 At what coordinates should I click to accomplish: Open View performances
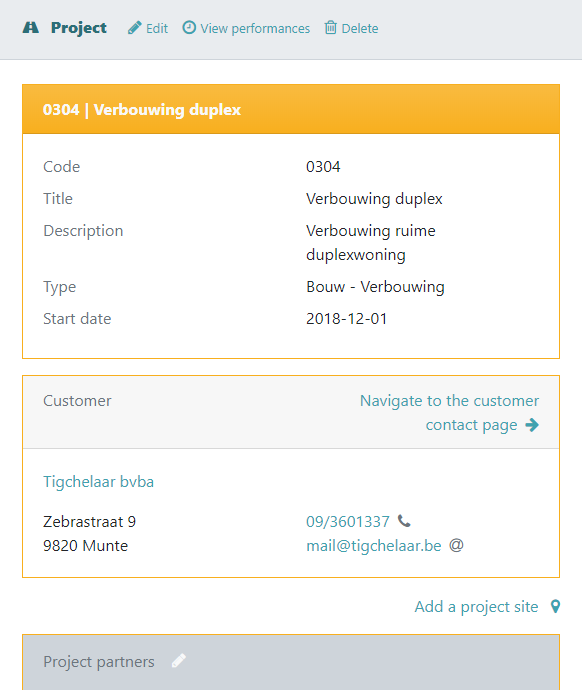246,28
